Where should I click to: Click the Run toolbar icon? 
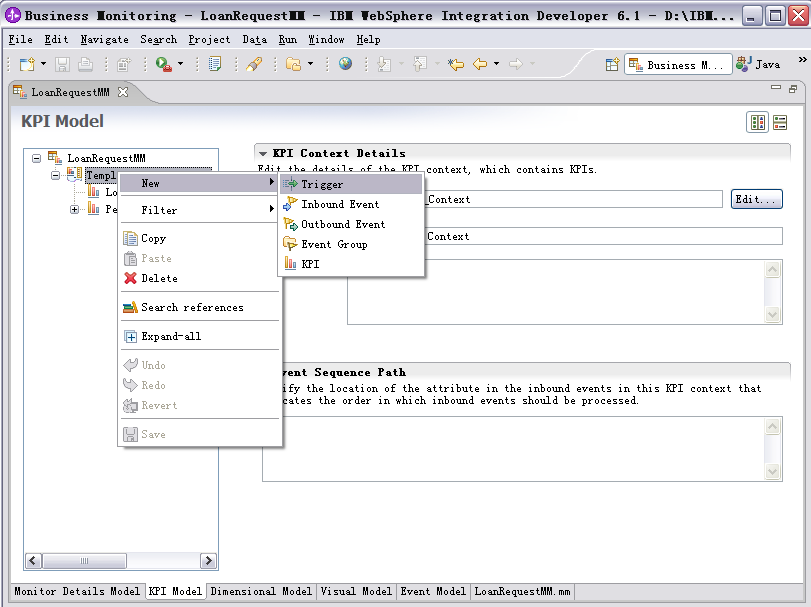click(x=163, y=64)
